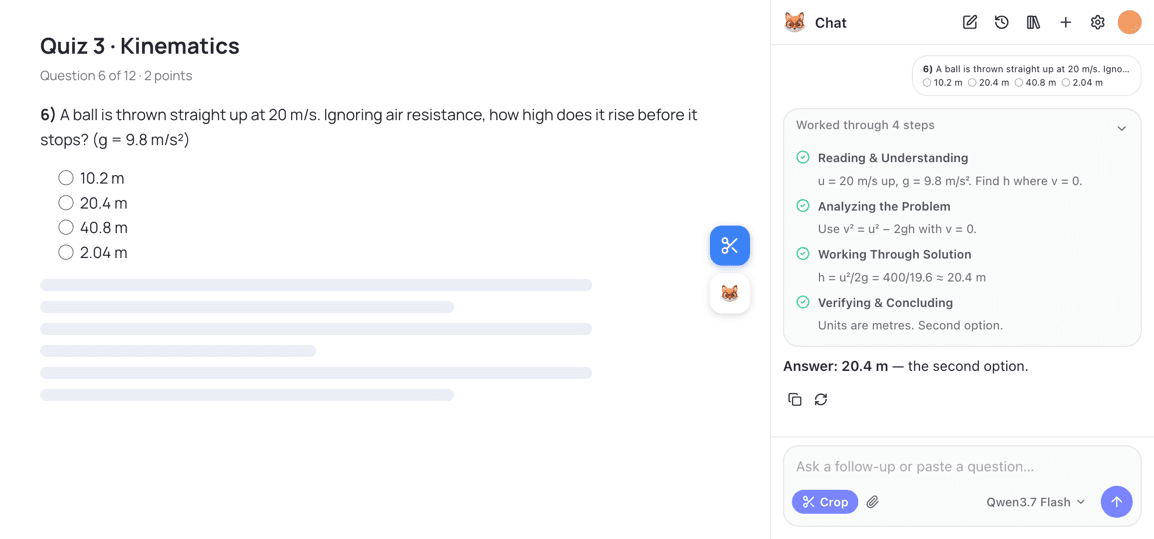The height and width of the screenshot is (539, 1154).
Task: Open the Qwen3.7 Flash model dropdown
Action: (1036, 502)
